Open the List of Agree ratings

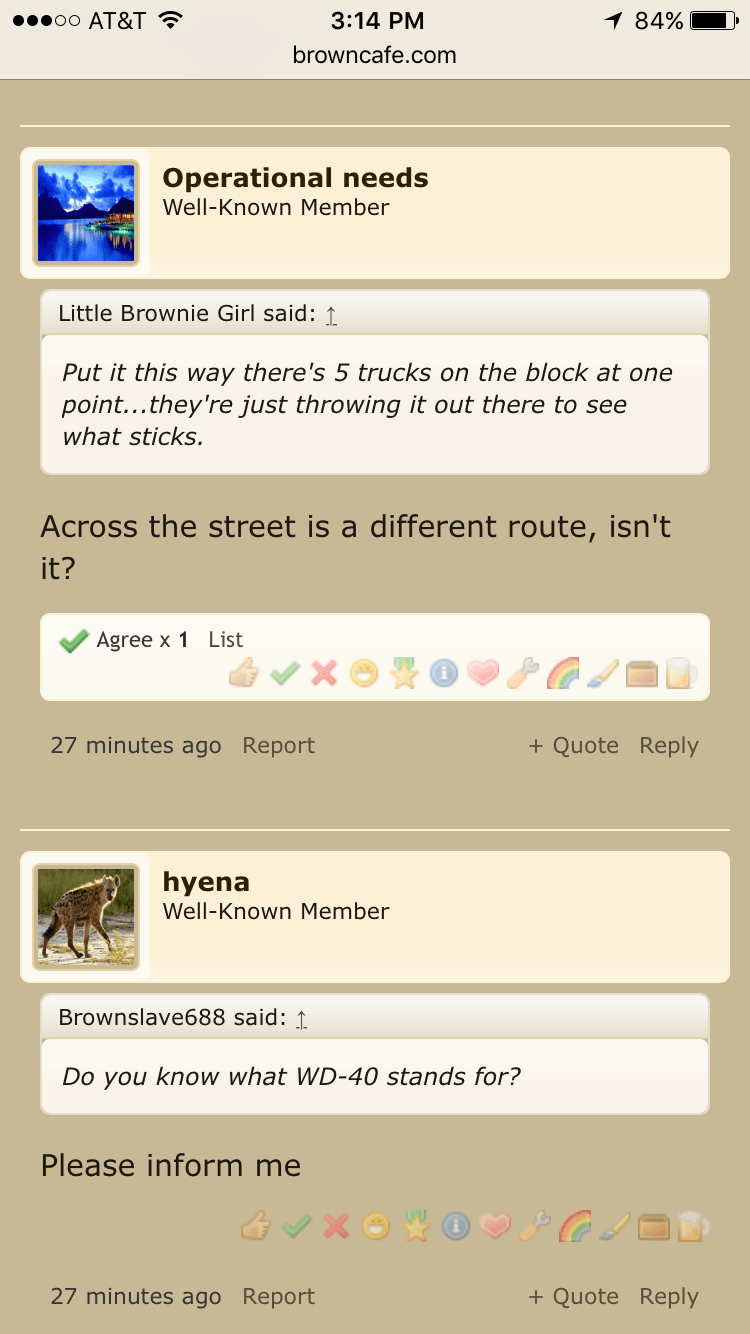(x=226, y=640)
